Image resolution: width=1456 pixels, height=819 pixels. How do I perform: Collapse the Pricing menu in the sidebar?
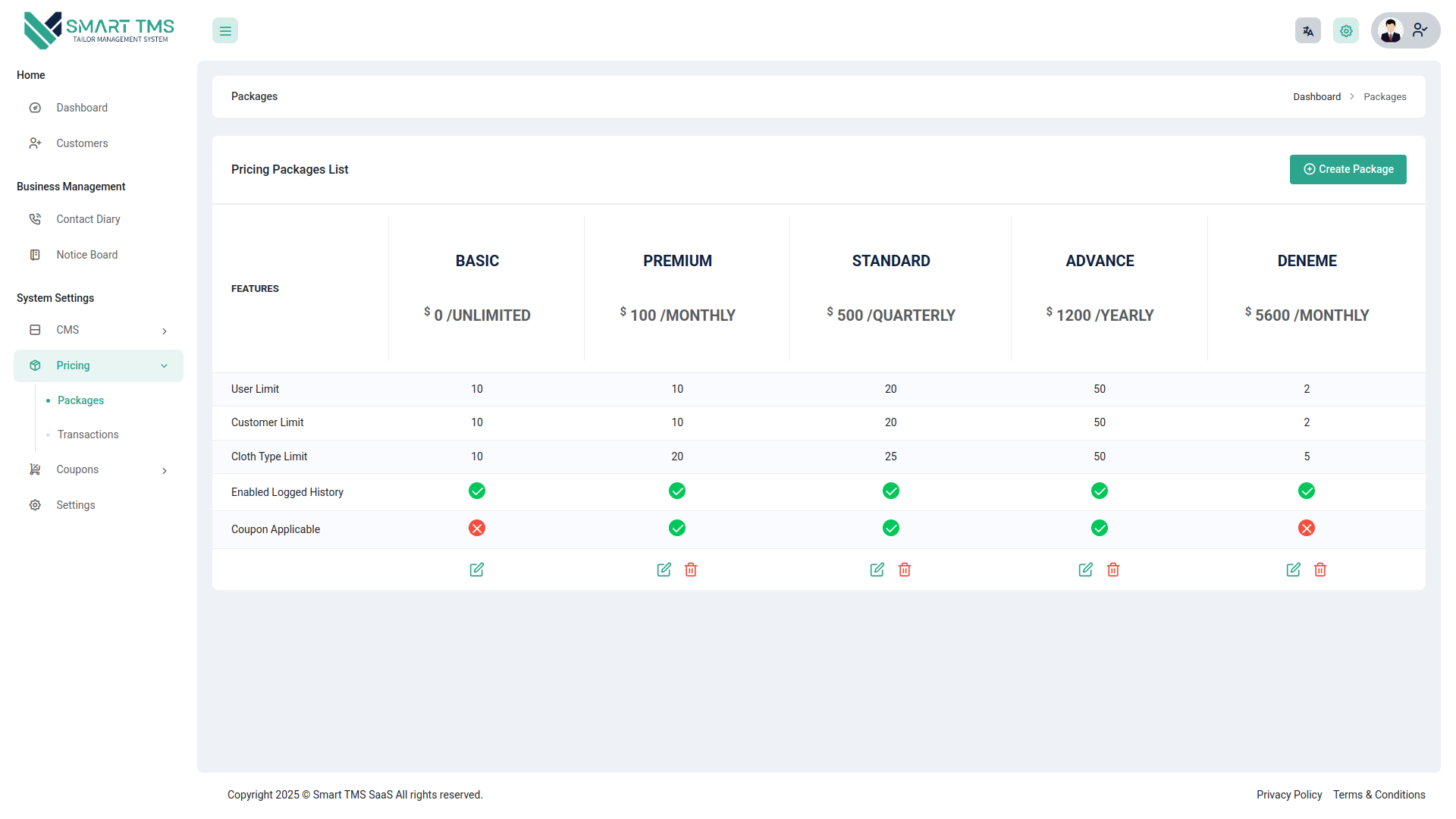tap(98, 365)
